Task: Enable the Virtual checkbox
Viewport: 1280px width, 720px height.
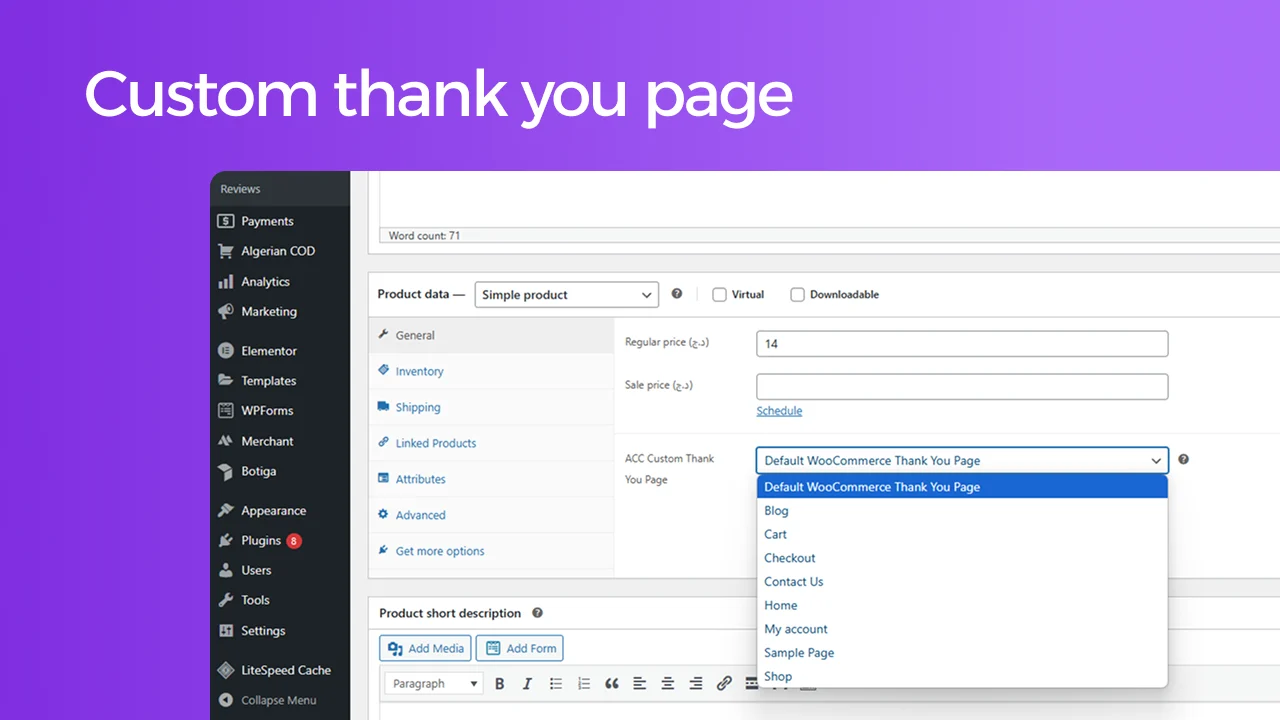Action: 719,295
